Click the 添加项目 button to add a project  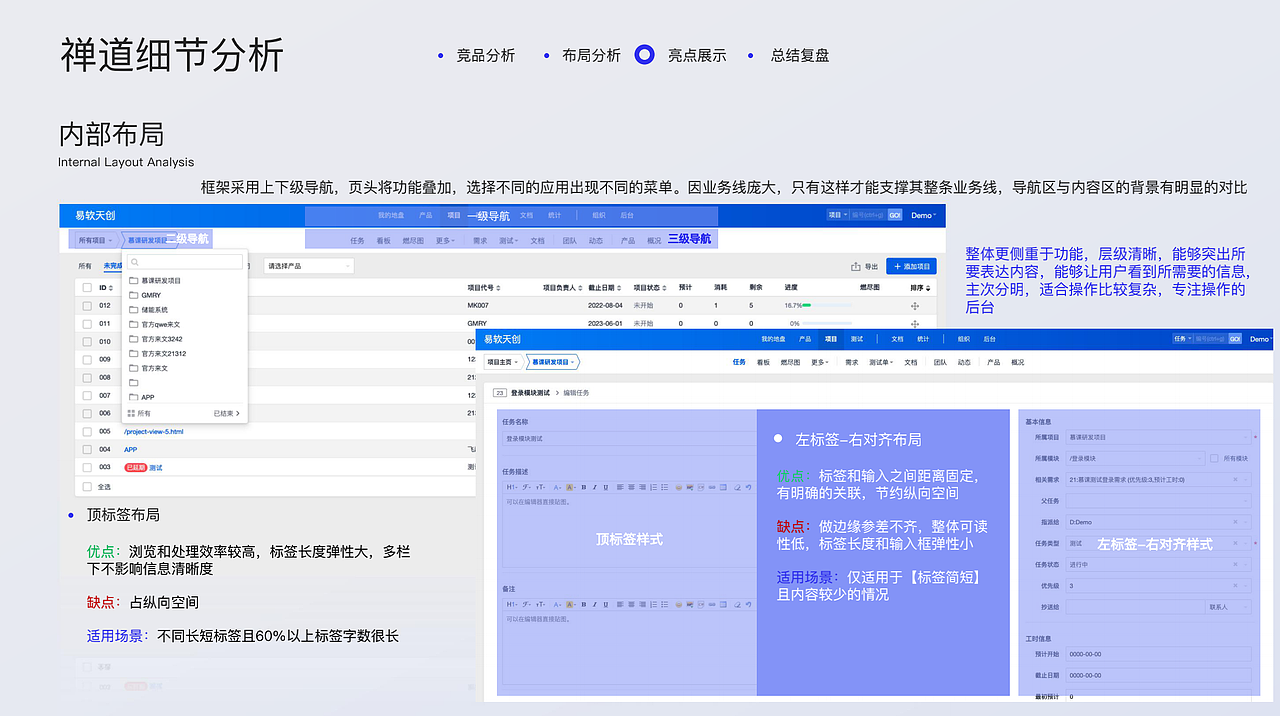coord(911,266)
